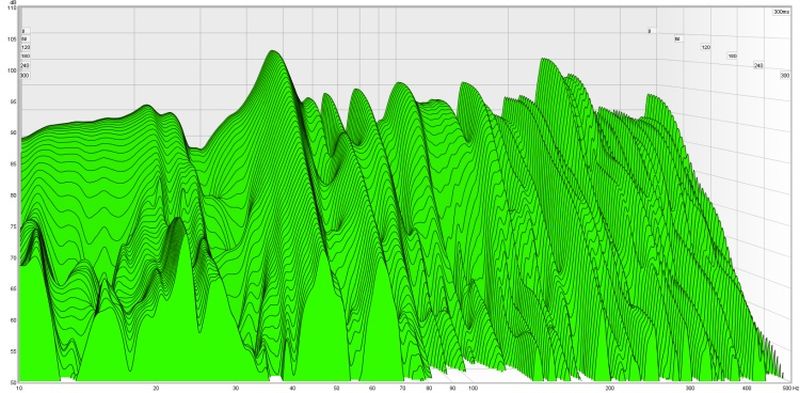Click the 60 tick on the dB scale
This screenshot has height=393, width=800.
coord(14,320)
